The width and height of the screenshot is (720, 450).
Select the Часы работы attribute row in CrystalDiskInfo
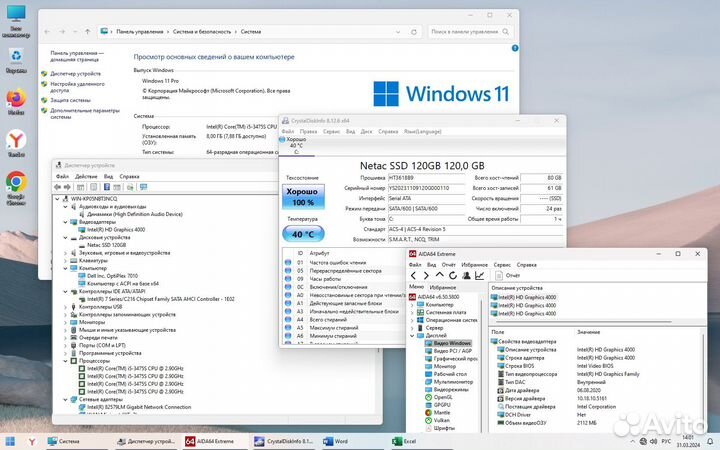tap(343, 279)
